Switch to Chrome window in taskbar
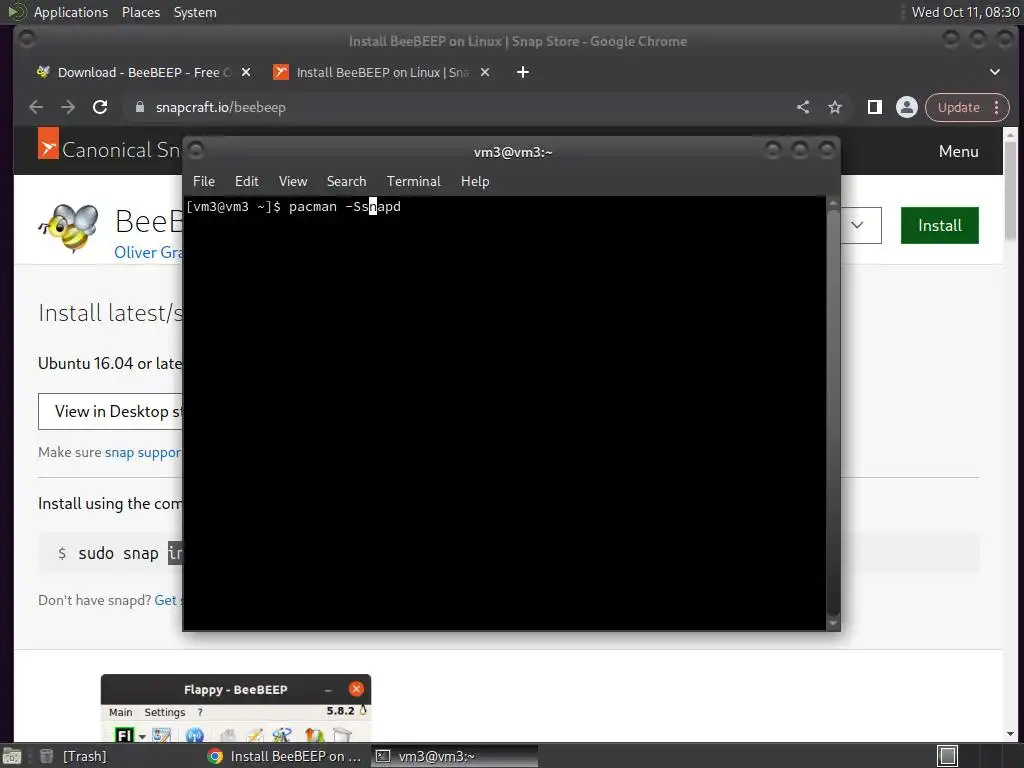This screenshot has width=1024, height=768. coord(284,756)
